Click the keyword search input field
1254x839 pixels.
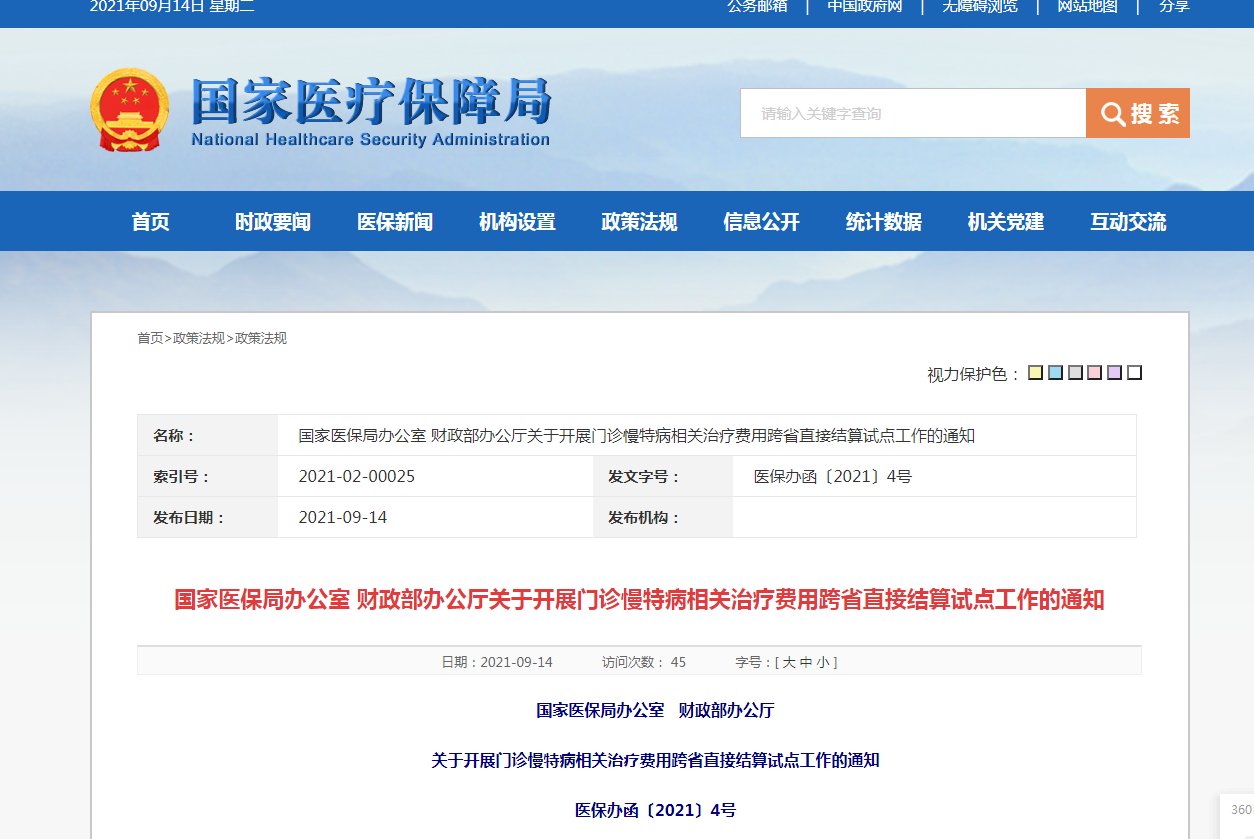(x=913, y=113)
